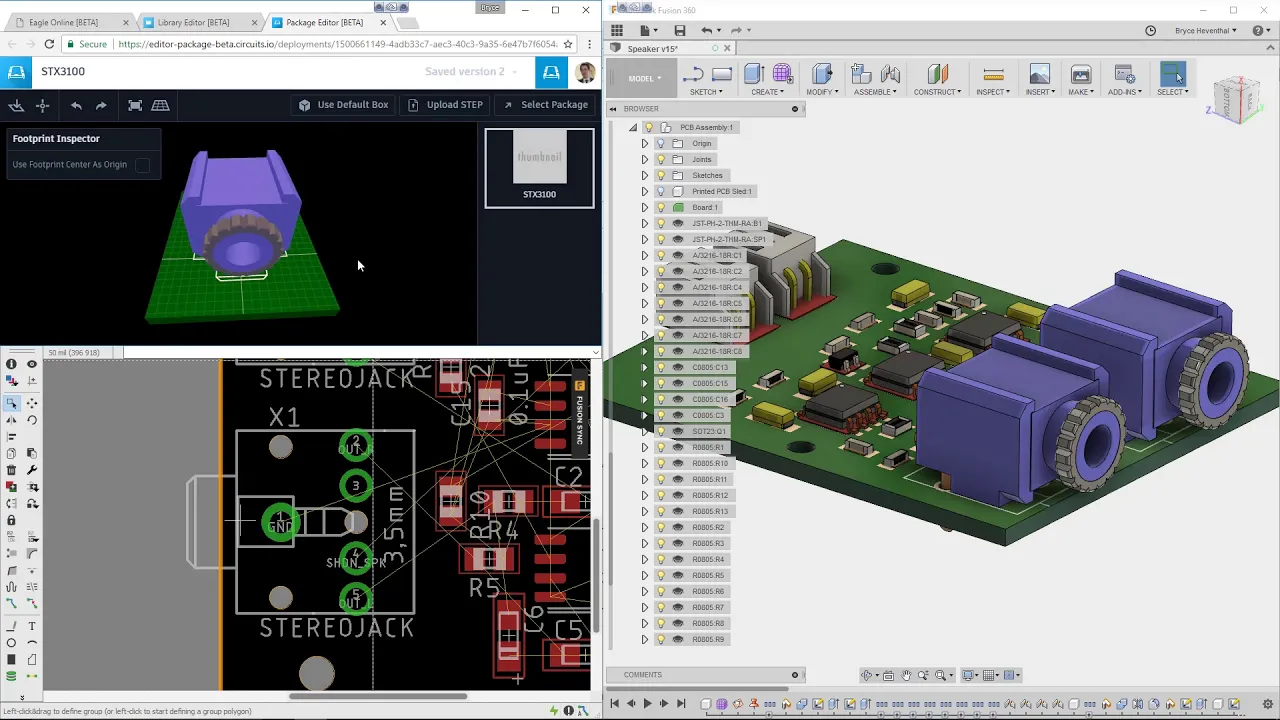Image resolution: width=1280 pixels, height=720 pixels.
Task: Open the Fusion 360 data panel grid icon
Action: coord(617,31)
